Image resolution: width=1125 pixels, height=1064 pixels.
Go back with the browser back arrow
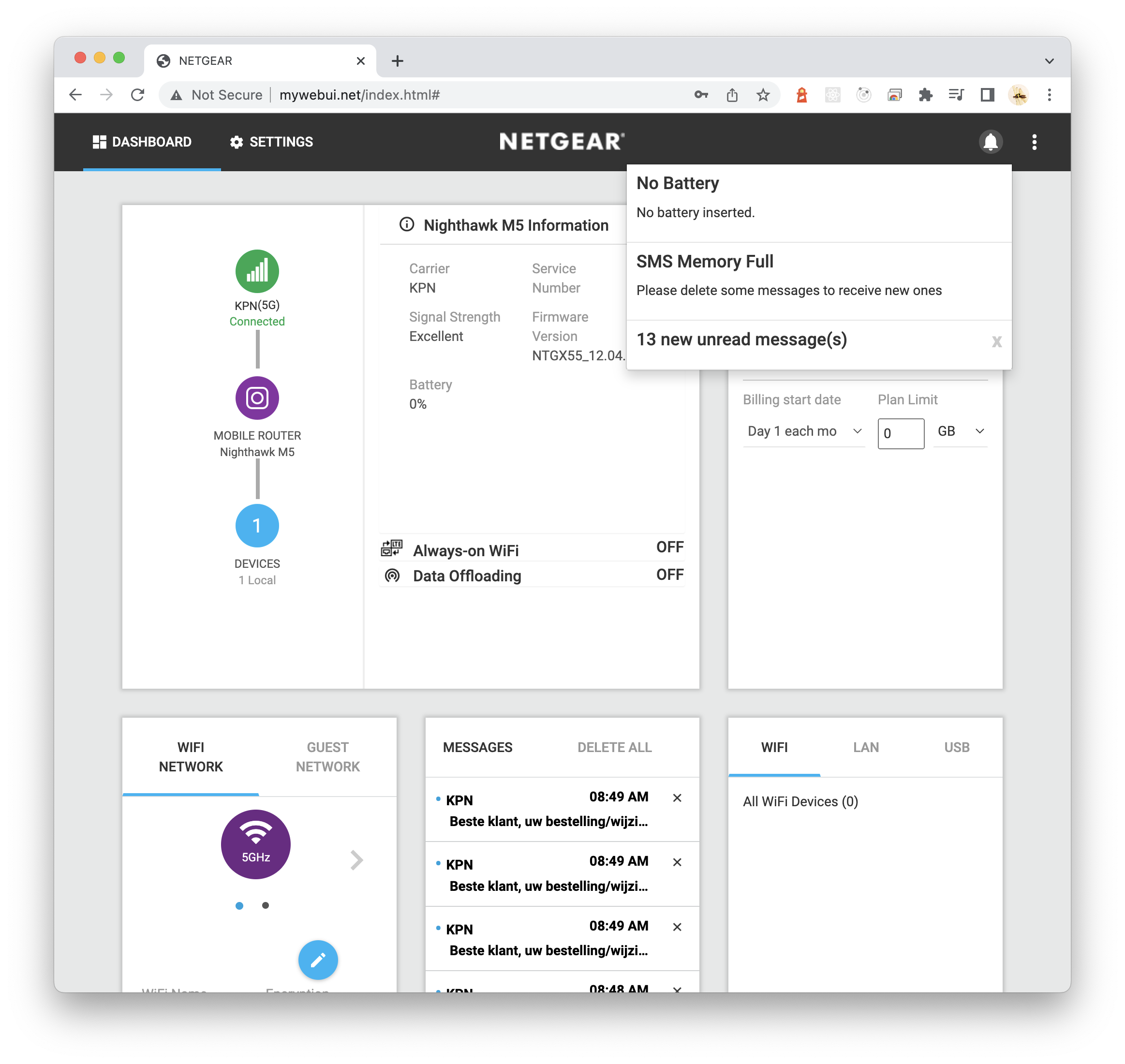75,95
